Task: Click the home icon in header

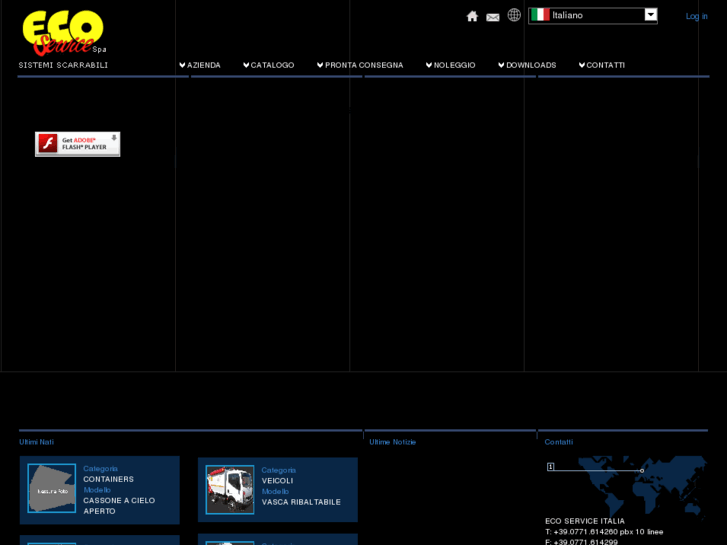Action: pos(472,16)
